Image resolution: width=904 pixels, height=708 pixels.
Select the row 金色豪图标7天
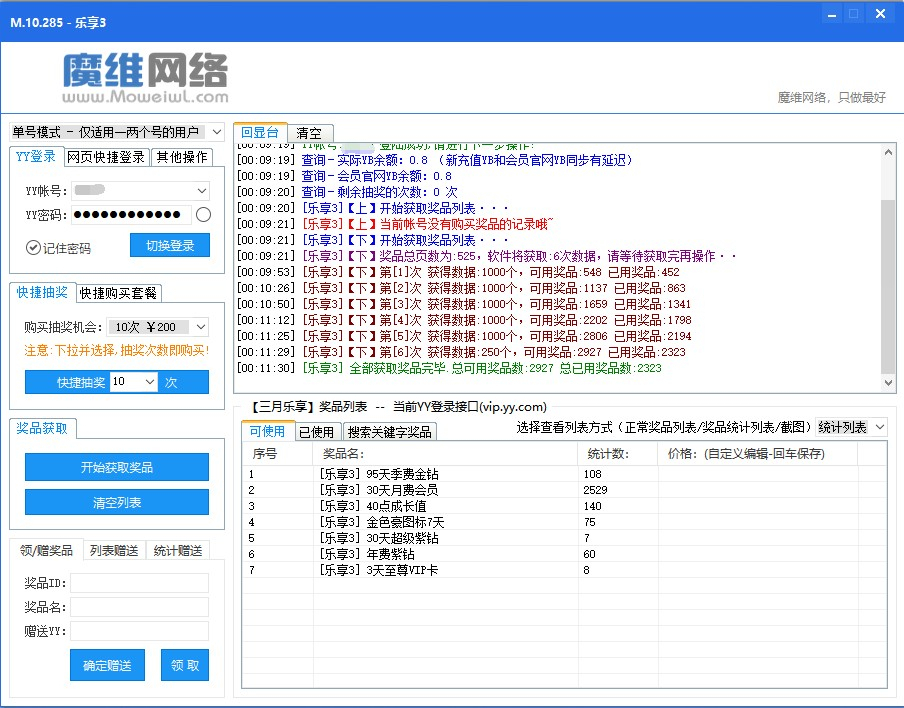[x=564, y=522]
